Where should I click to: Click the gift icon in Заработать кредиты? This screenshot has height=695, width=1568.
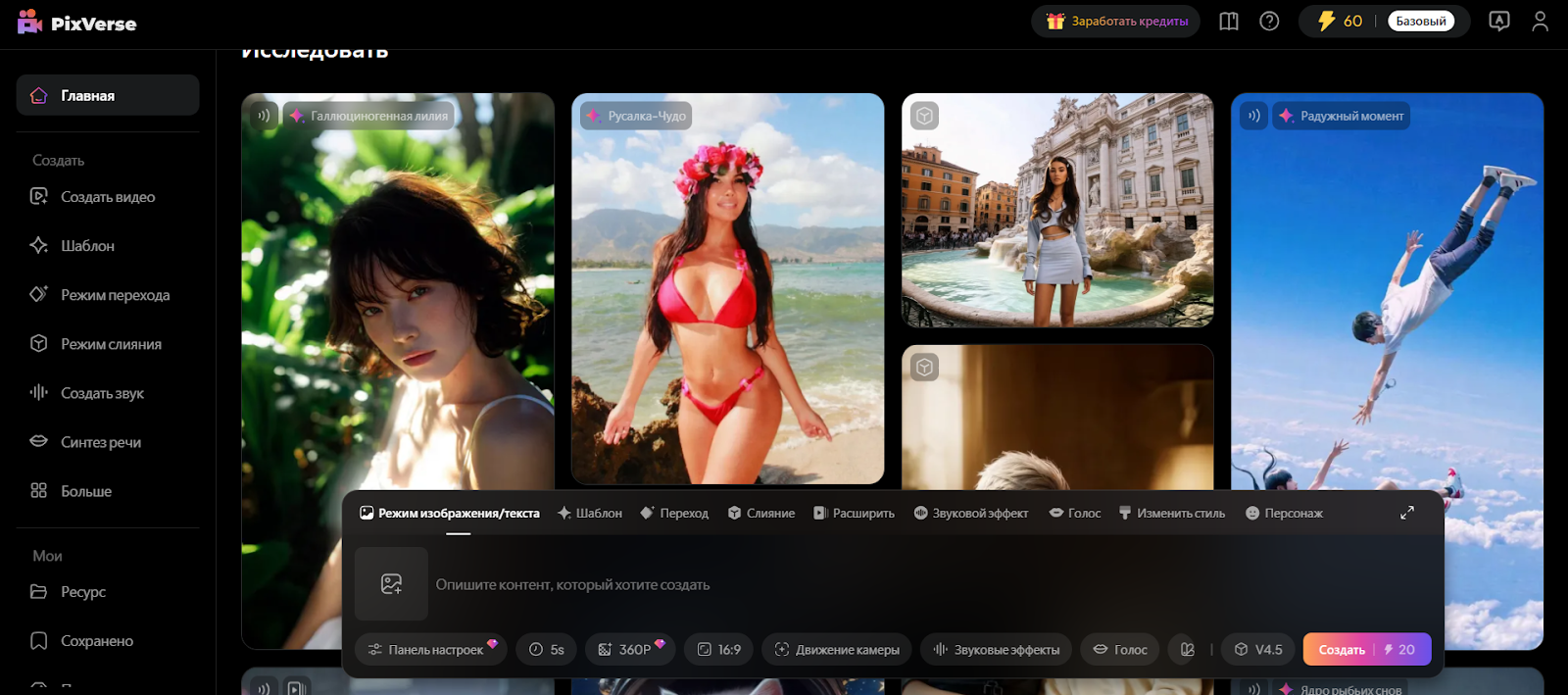1055,21
